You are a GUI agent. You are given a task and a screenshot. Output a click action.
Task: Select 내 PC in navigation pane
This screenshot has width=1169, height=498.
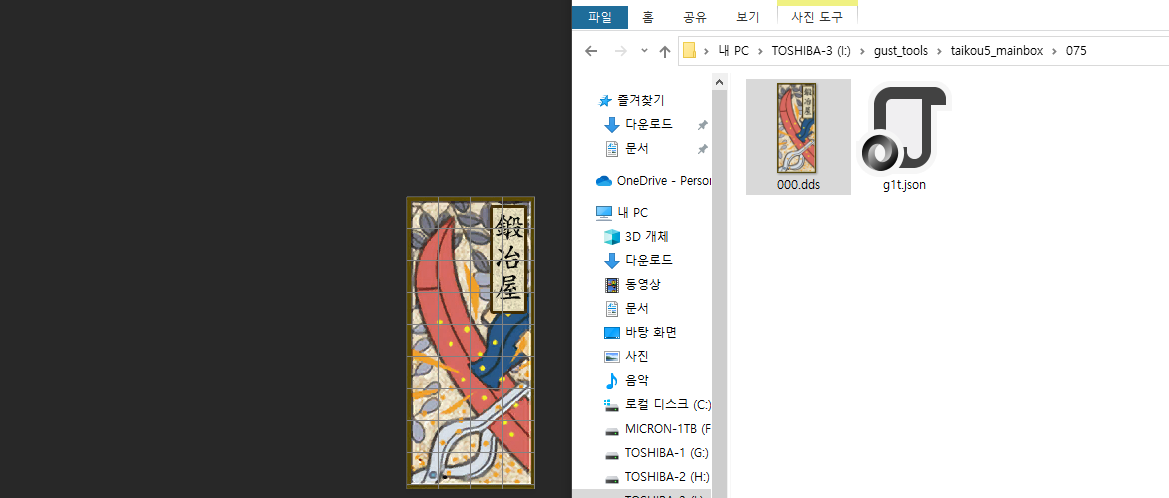[x=632, y=213]
